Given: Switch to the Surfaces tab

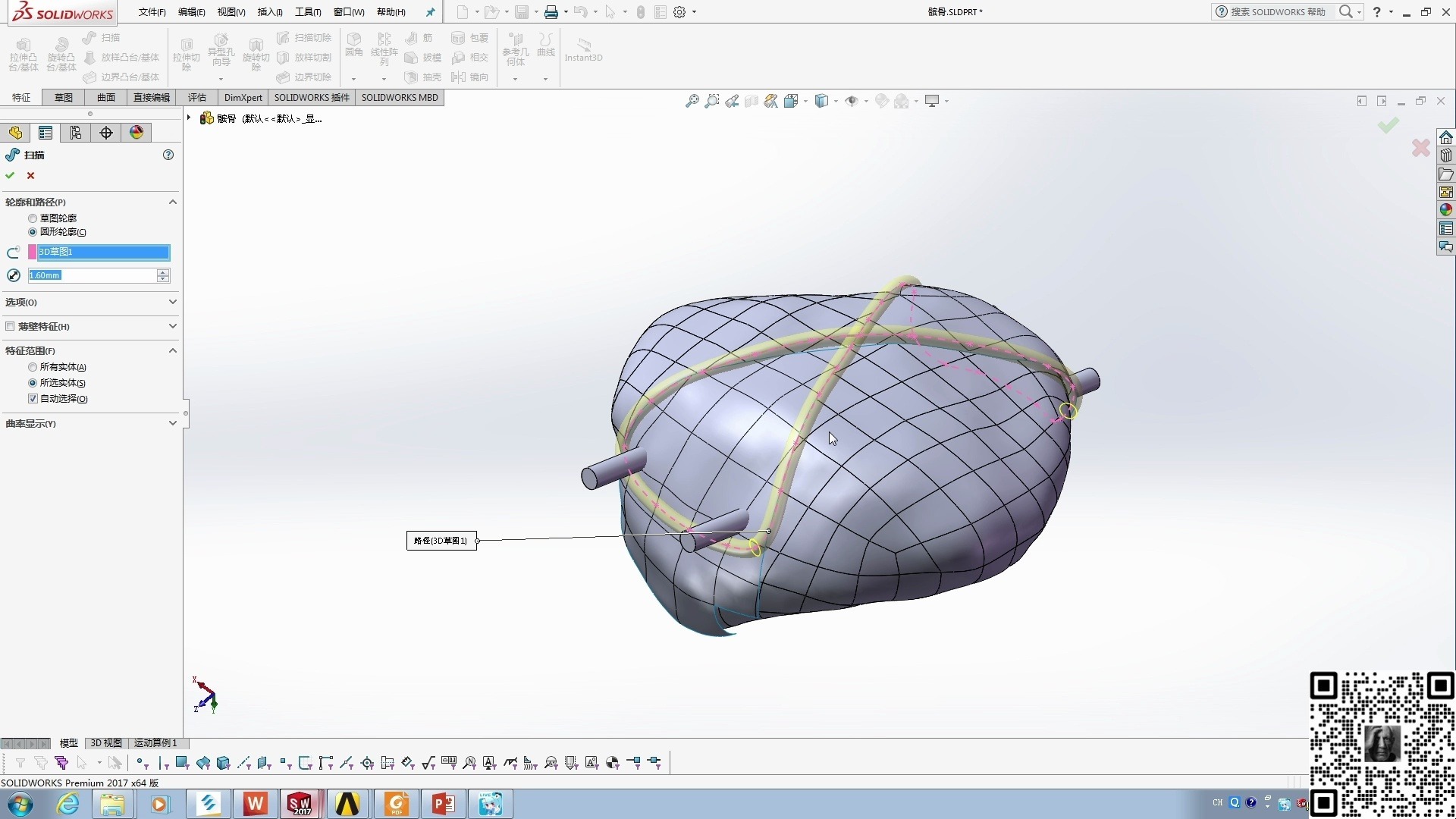Looking at the screenshot, I should 106,98.
